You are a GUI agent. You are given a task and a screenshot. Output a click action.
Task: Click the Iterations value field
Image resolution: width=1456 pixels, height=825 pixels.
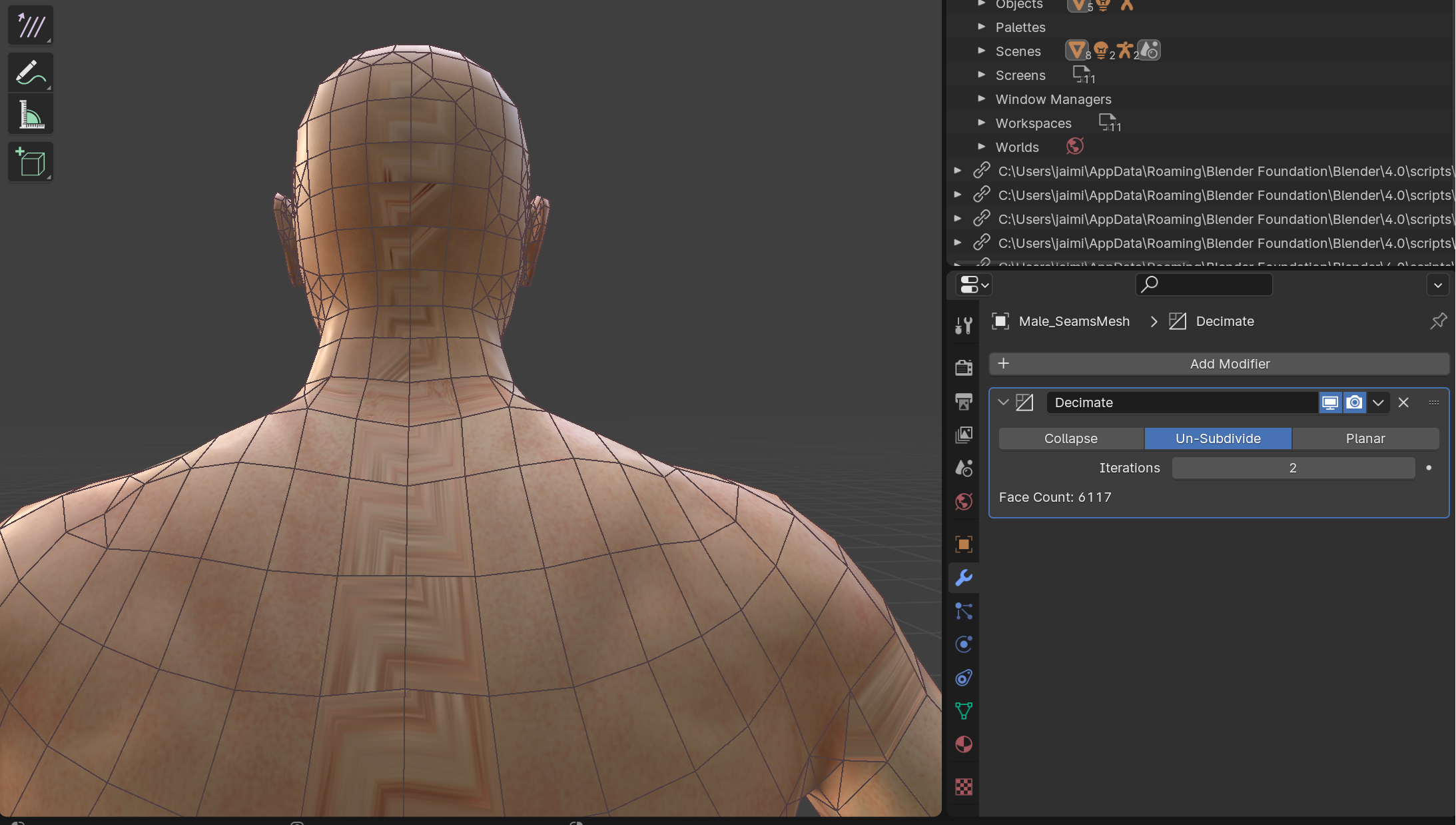pos(1293,468)
